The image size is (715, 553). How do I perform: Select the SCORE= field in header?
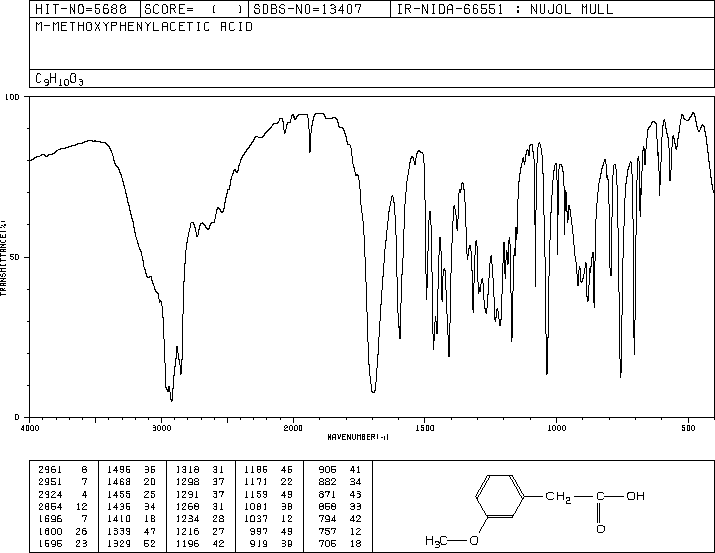coord(194,9)
